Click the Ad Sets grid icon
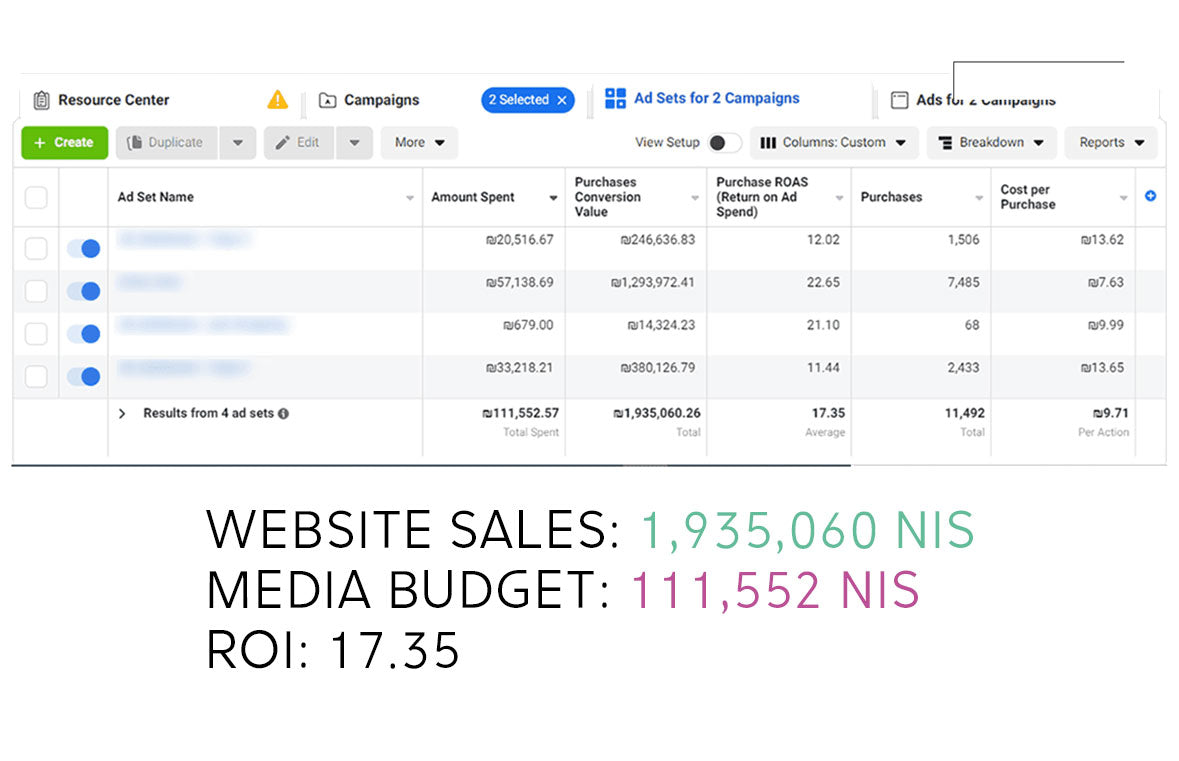This screenshot has height=761, width=1179. click(615, 98)
